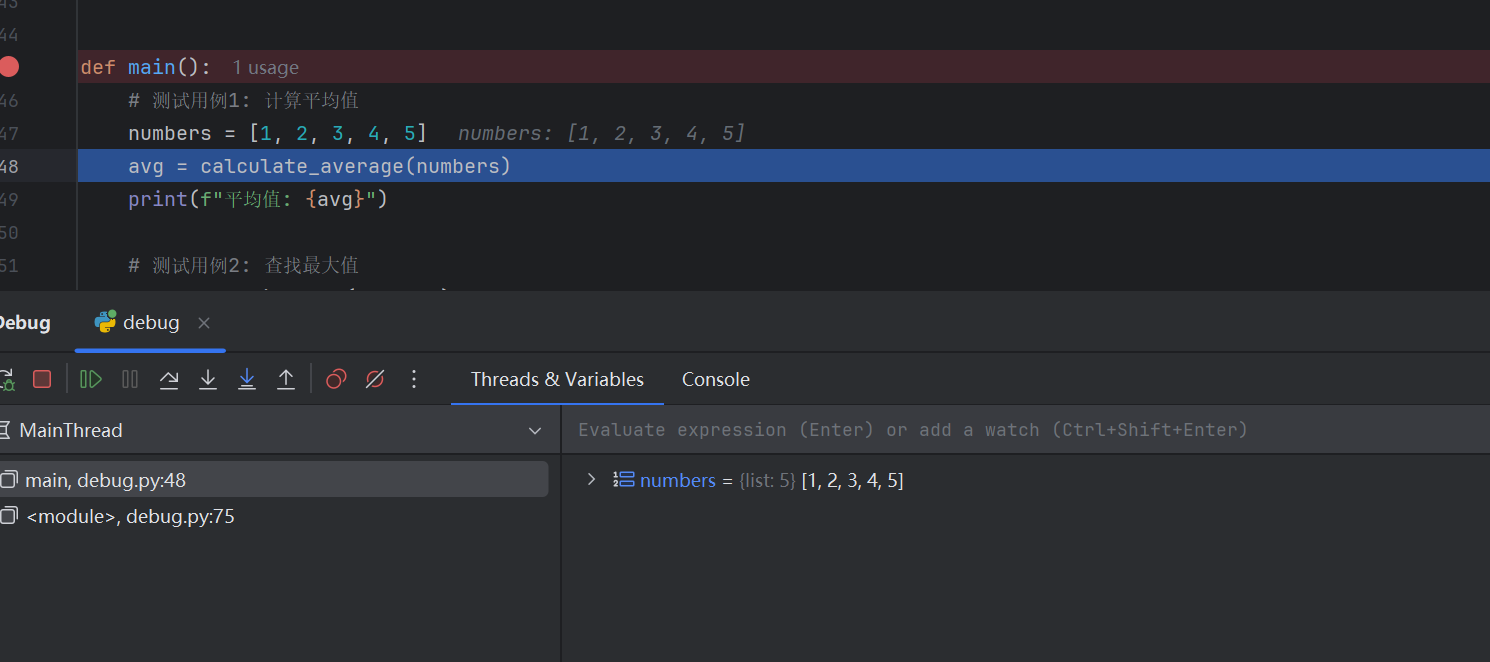The width and height of the screenshot is (1490, 662).
Task: Click the list value [1, 2, 3, 4, 5] in variables
Action: (852, 480)
